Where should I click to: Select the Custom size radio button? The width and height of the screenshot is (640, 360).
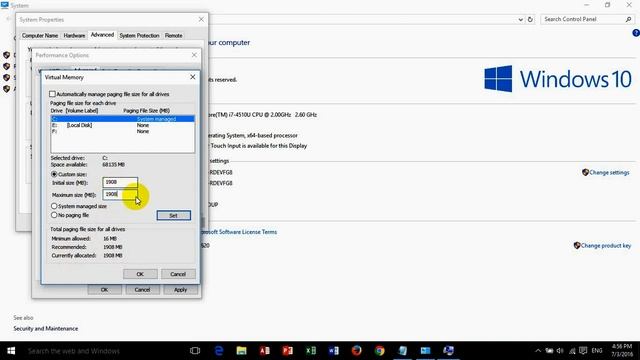[54, 174]
